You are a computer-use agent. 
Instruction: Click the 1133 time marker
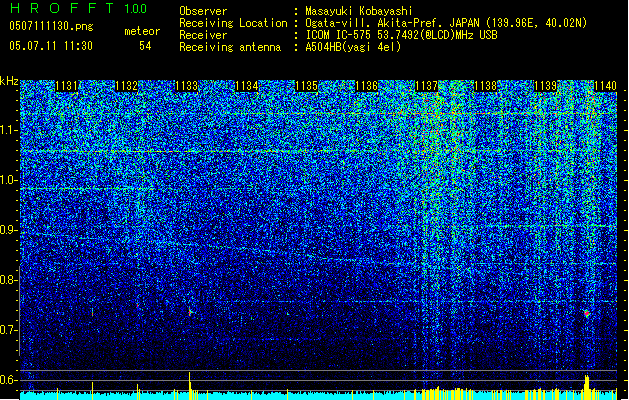(x=187, y=86)
